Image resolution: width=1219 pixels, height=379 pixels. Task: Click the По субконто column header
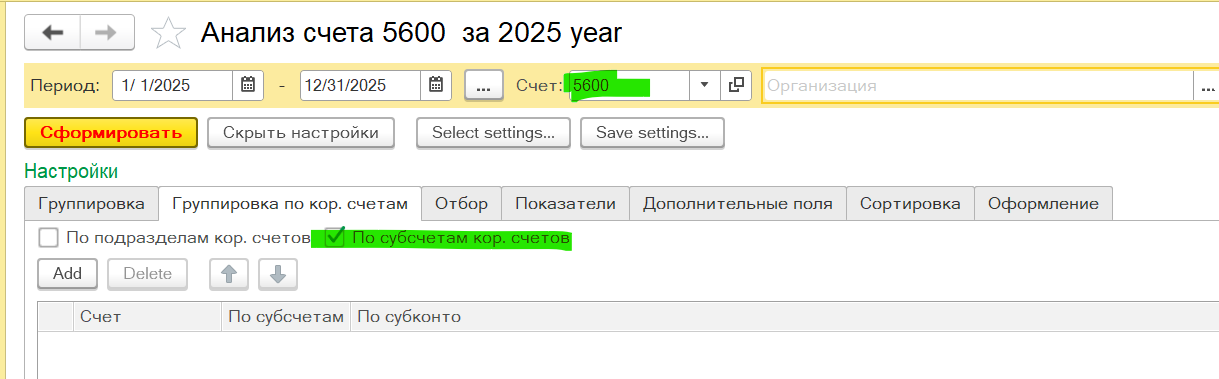point(784,316)
